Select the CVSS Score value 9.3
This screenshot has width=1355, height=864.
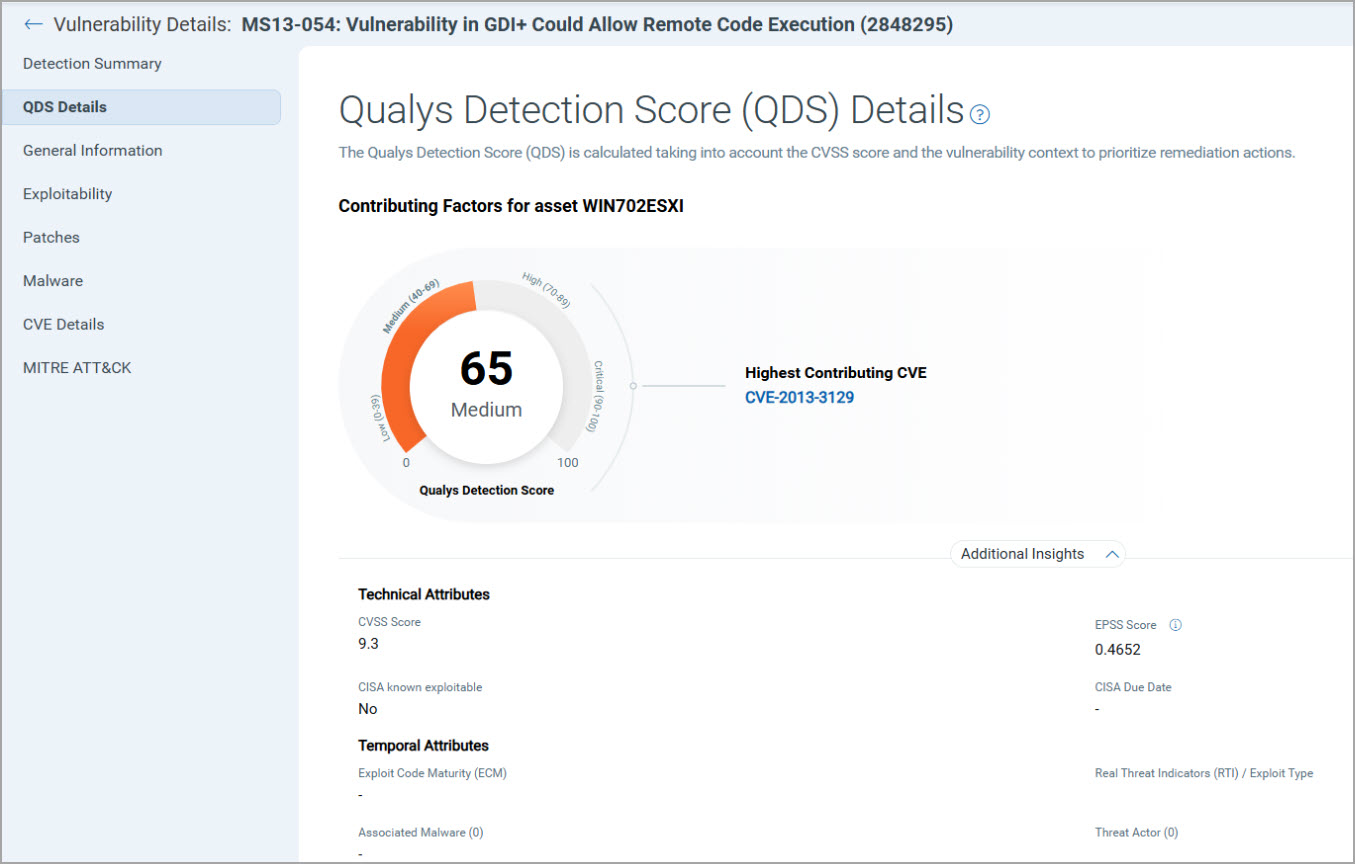(368, 644)
